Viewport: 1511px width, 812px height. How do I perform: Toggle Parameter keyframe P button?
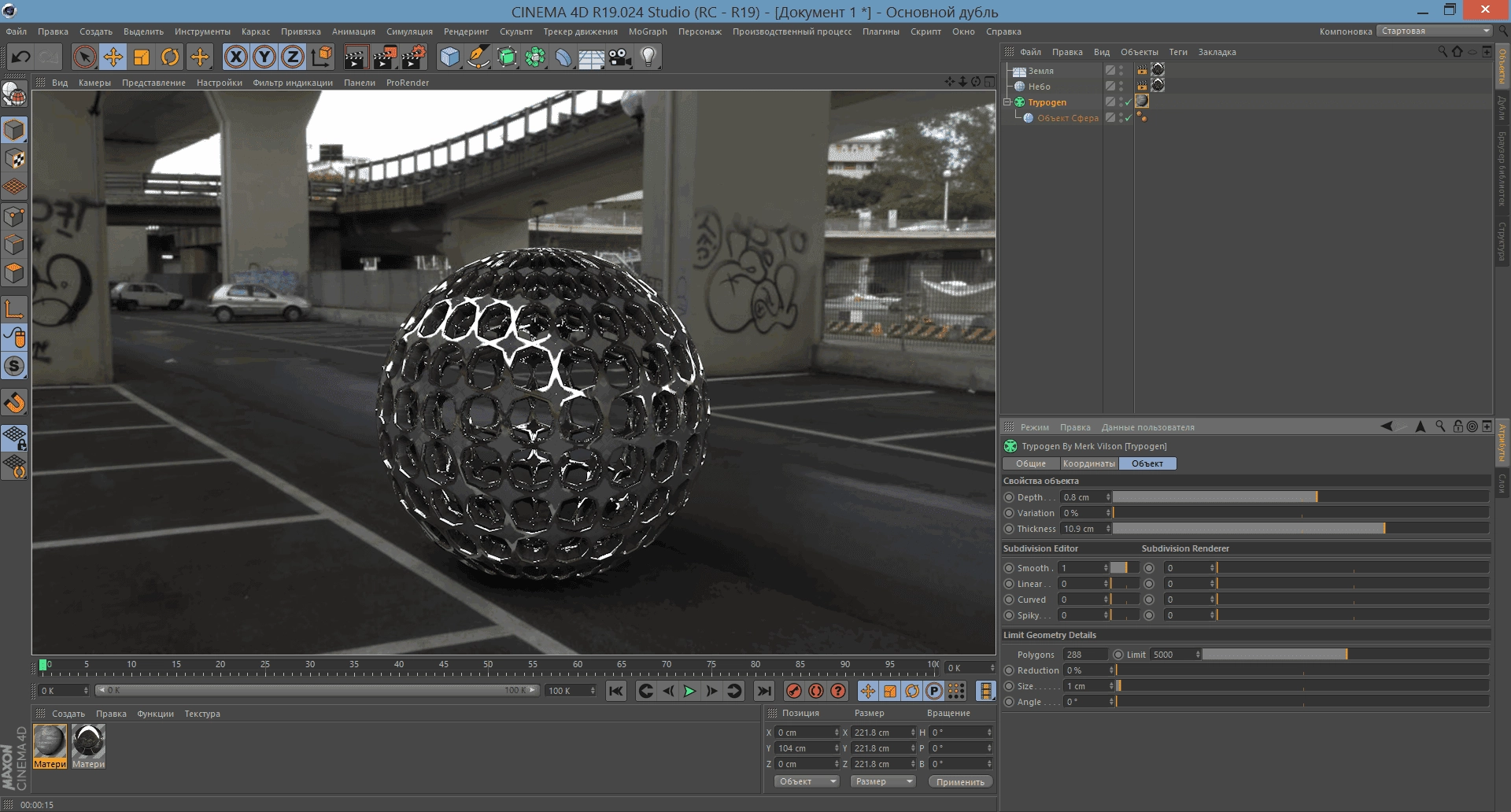coord(934,691)
